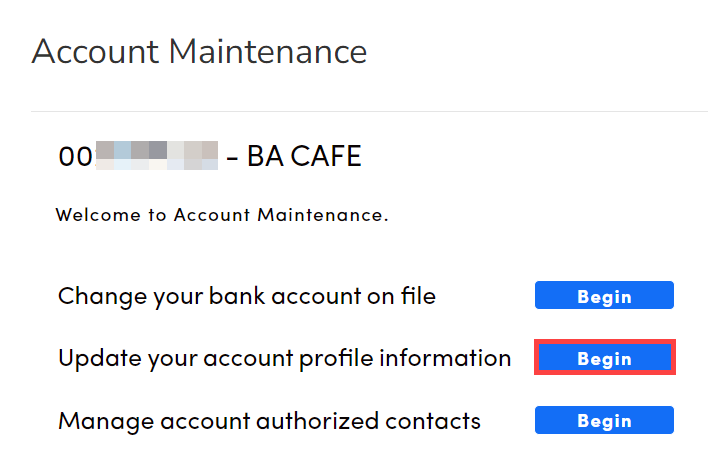Click the word 'Welcome' in the greeting

94,214
